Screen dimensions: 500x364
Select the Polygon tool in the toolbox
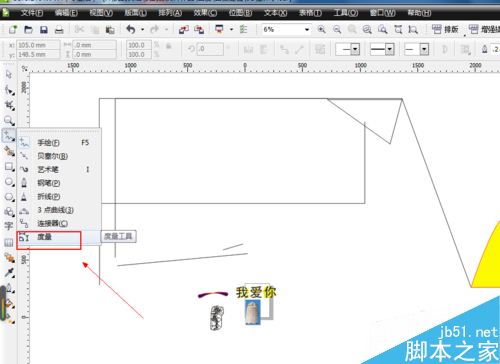pos(9,197)
